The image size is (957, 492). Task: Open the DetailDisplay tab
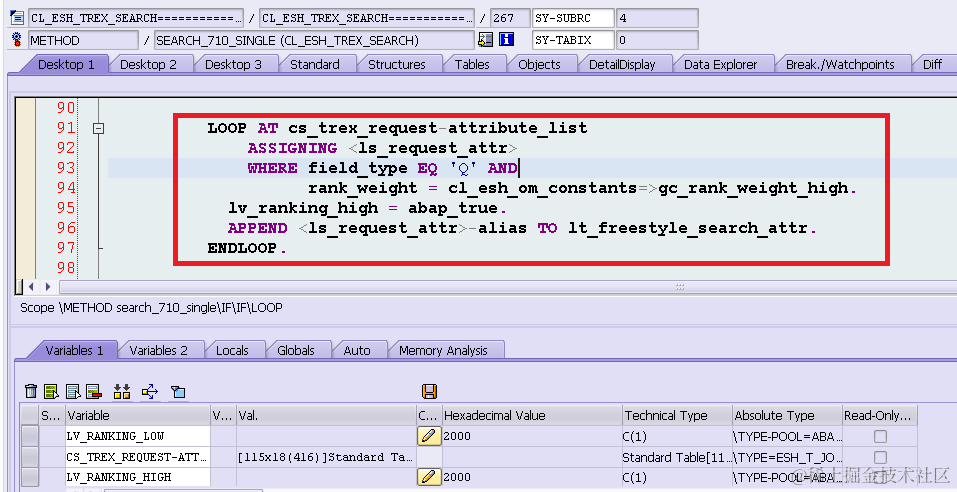click(622, 64)
